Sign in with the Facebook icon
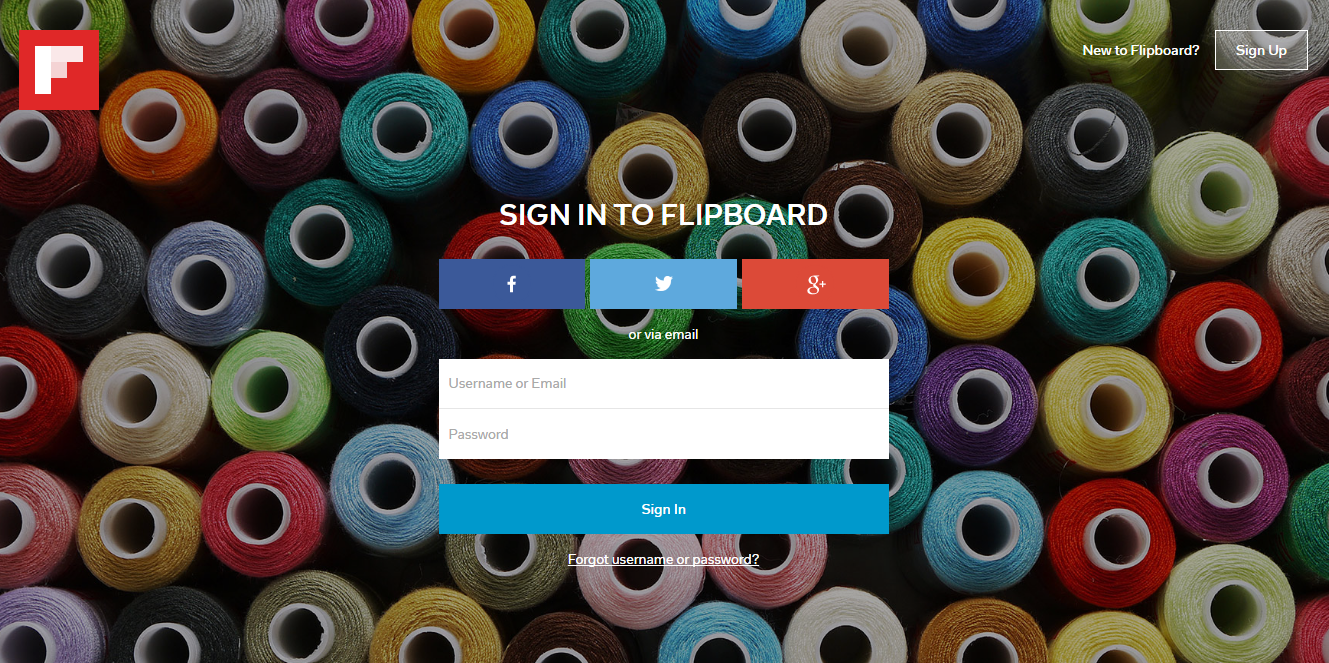 tap(511, 284)
